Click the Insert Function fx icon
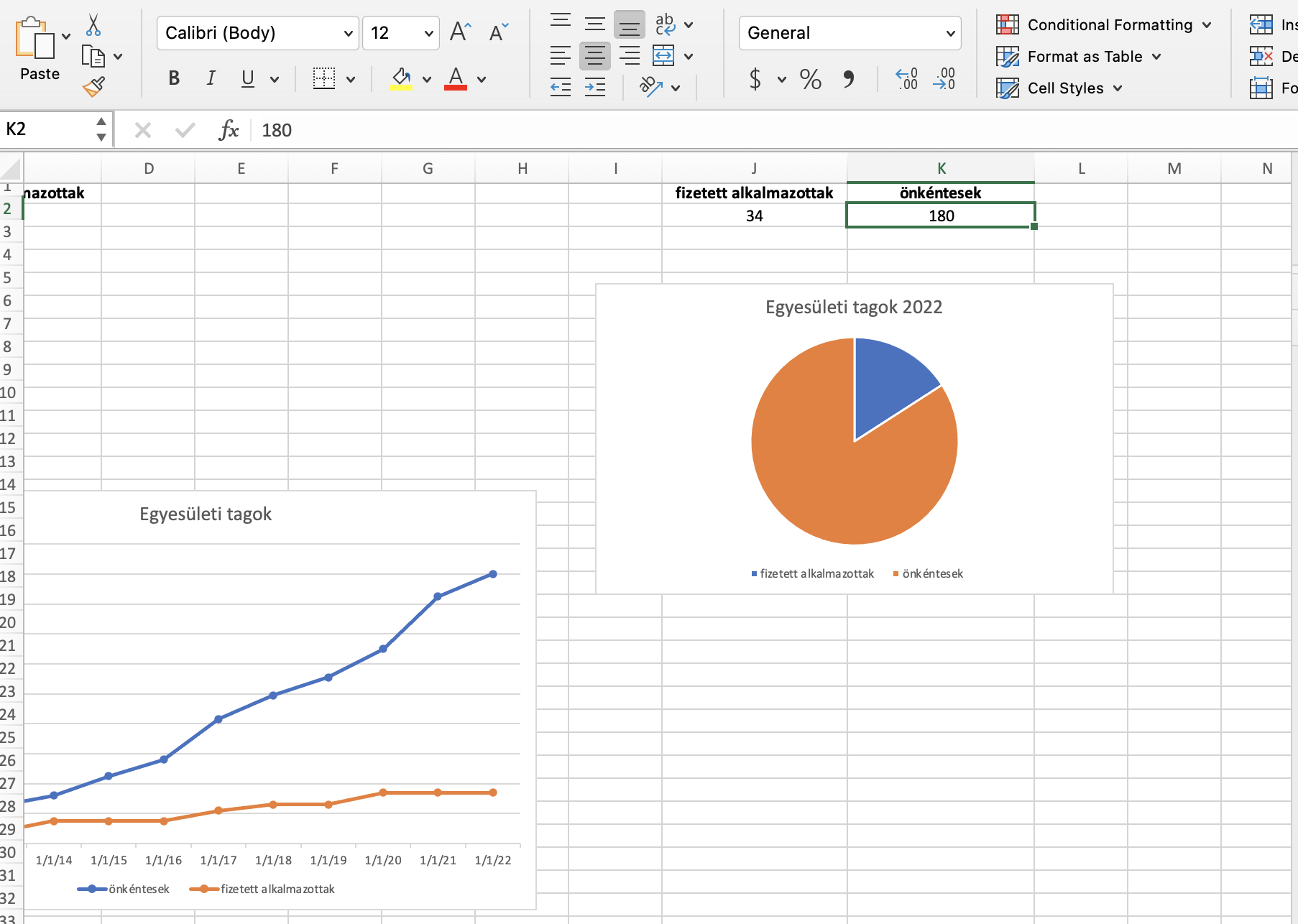 [x=229, y=130]
